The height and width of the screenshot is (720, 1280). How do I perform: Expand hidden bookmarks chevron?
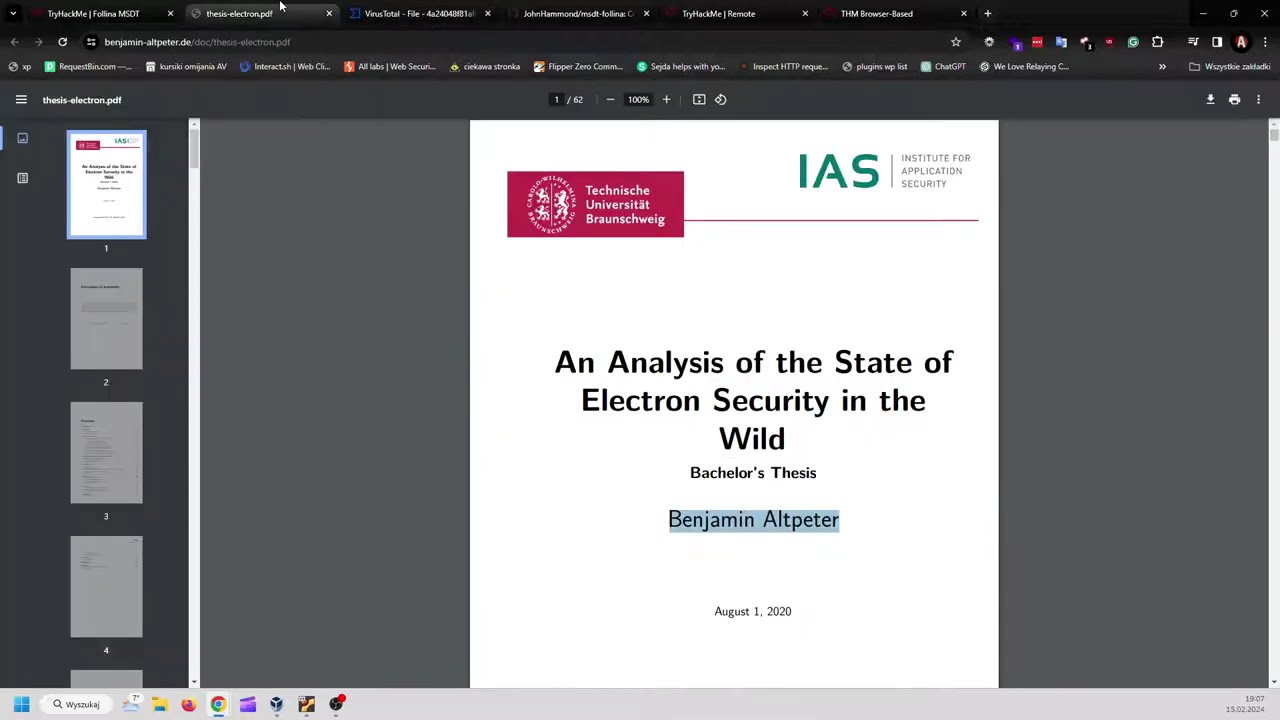point(1162,67)
